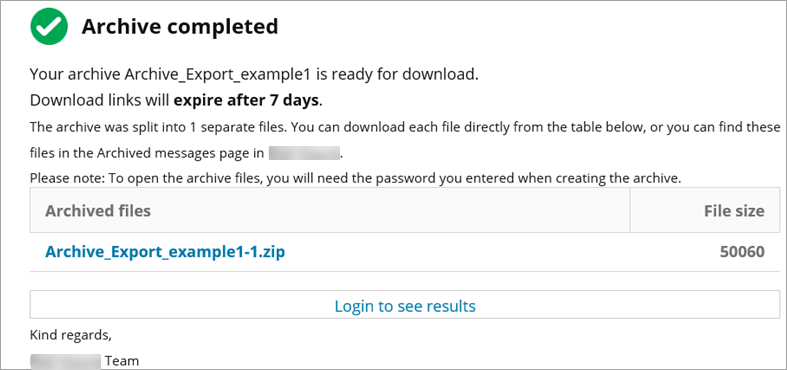The image size is (787, 370).
Task: Click the archive was split into 1 separate files sentence
Action: [158, 127]
